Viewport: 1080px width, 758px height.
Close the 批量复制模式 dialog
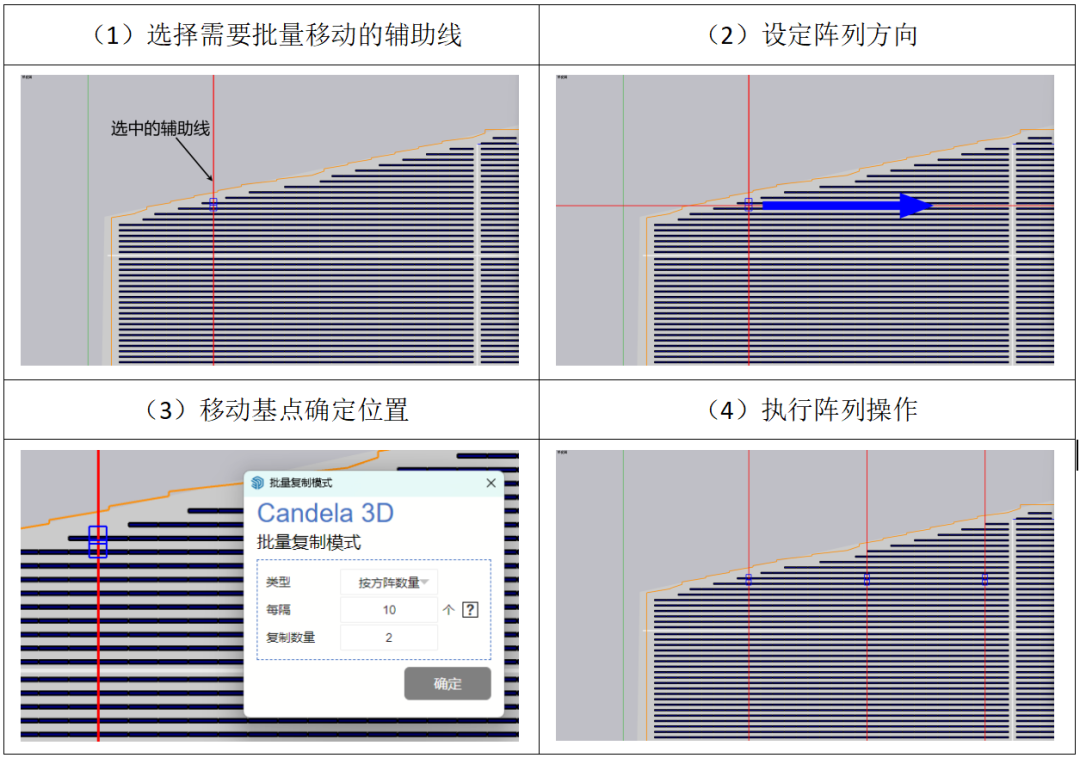[490, 483]
